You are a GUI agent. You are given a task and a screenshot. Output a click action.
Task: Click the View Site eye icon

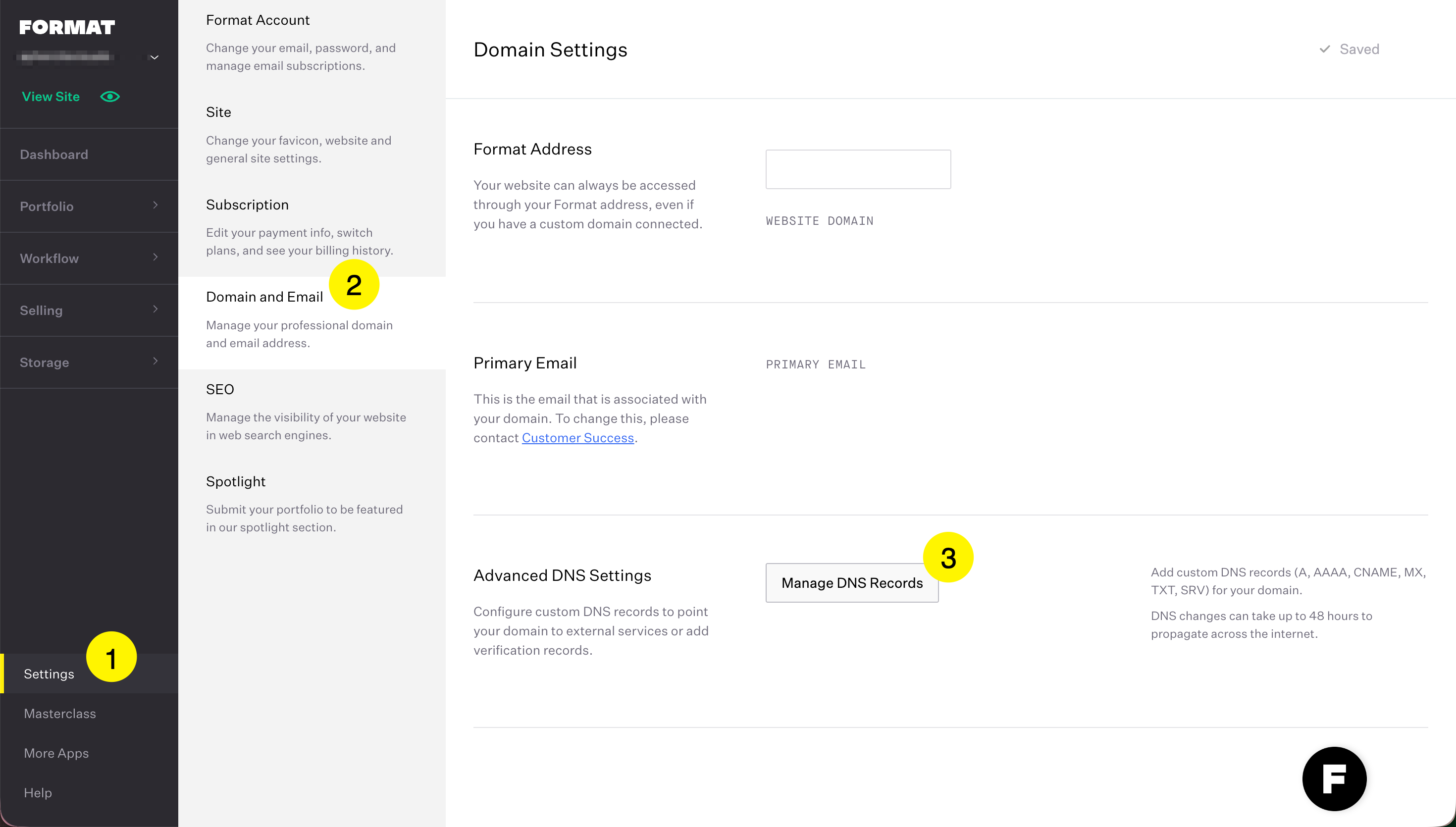coord(109,97)
